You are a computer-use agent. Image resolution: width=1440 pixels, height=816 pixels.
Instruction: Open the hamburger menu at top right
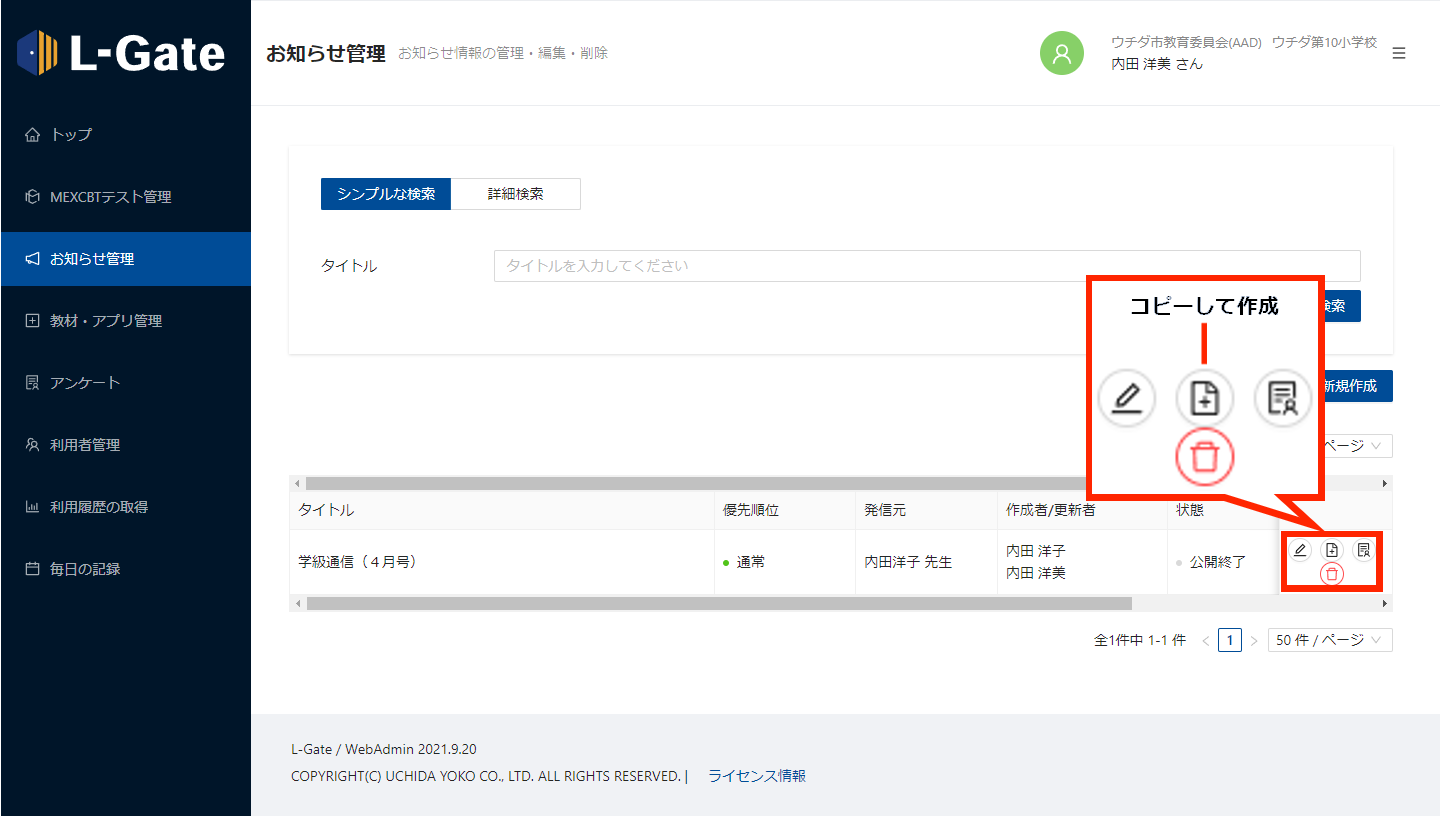[x=1399, y=53]
